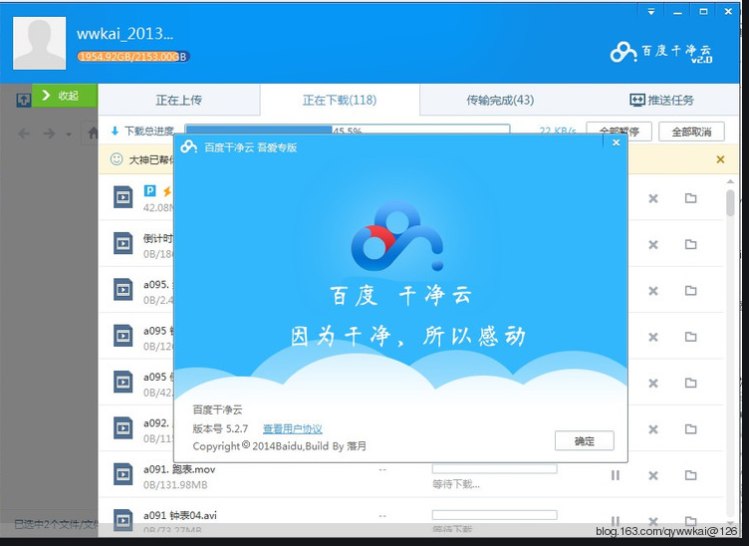Cancel the 42.08M download with X
Screen dimensions: 749x546
click(653, 198)
